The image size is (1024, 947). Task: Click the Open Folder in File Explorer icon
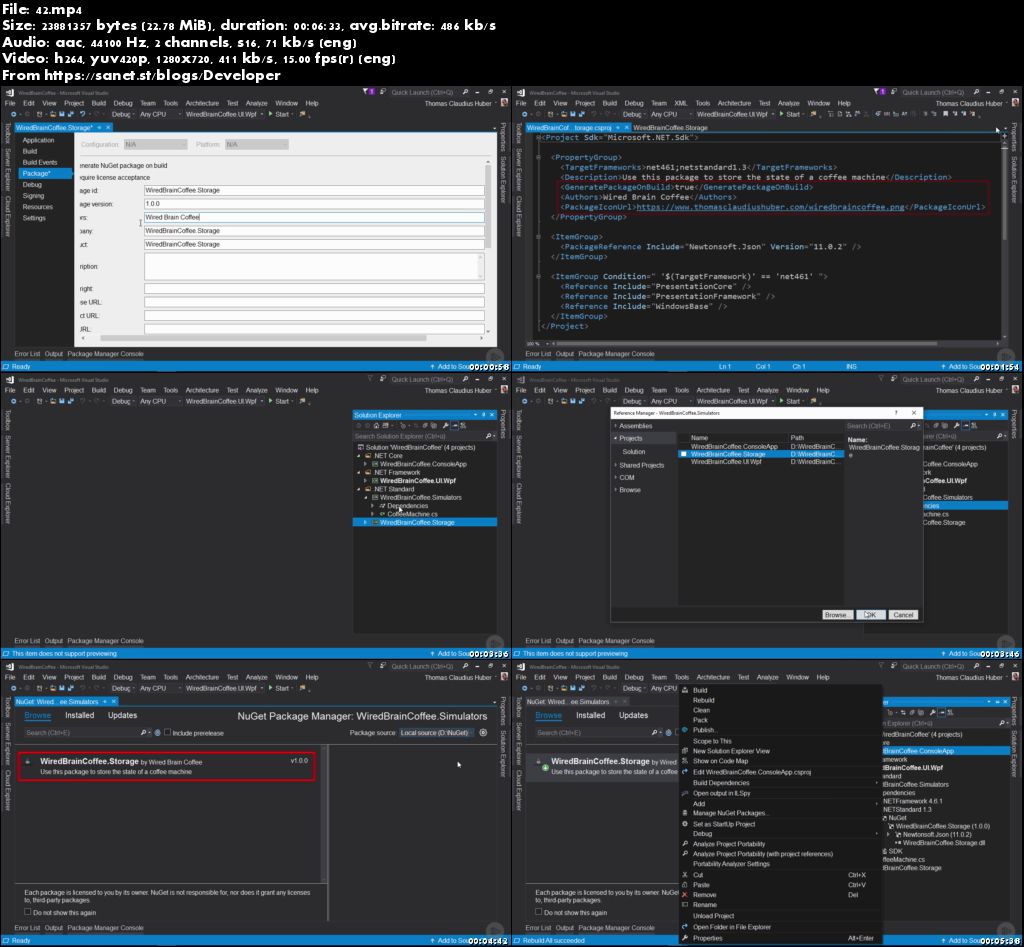click(685, 927)
